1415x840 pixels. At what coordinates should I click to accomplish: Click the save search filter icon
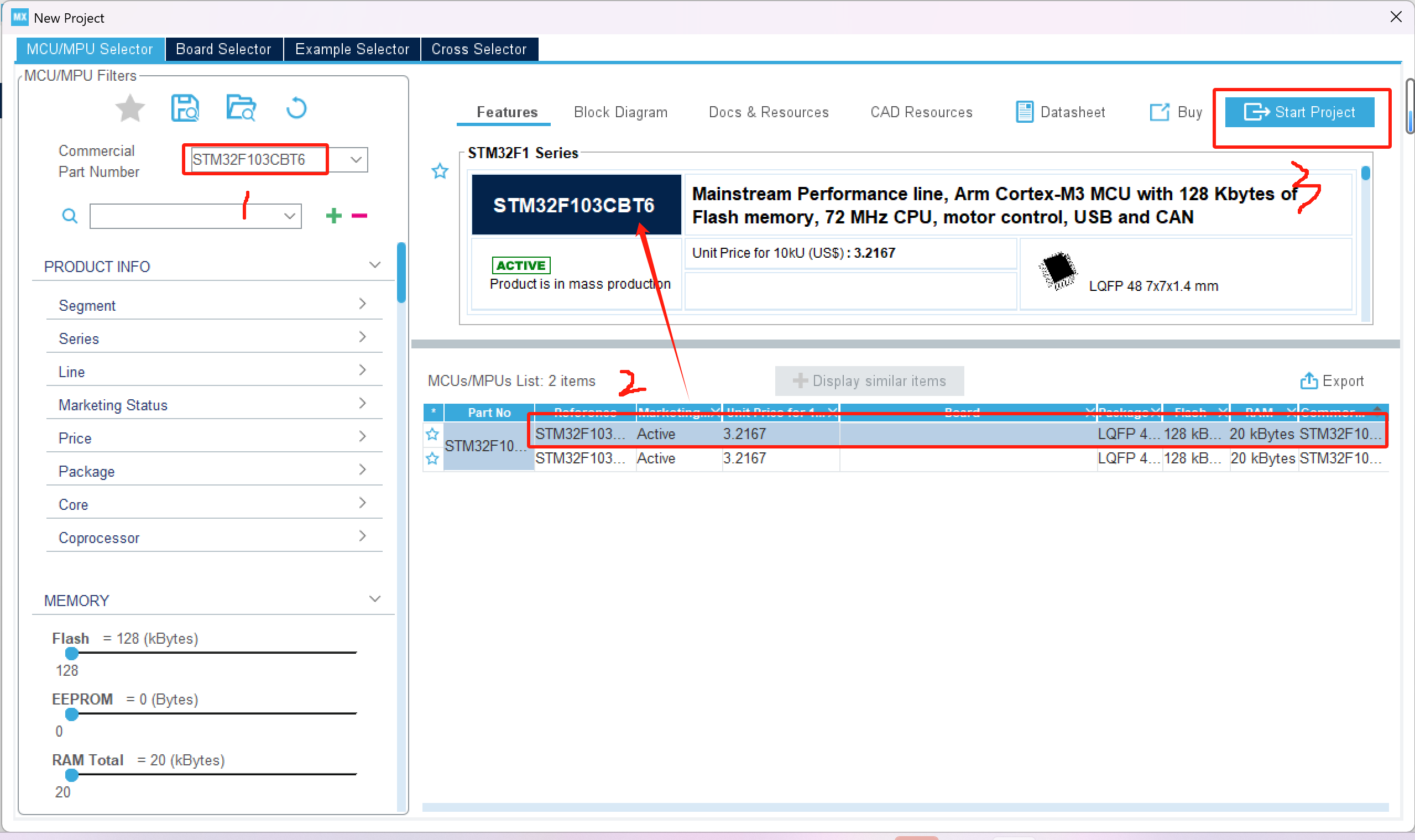(185, 108)
